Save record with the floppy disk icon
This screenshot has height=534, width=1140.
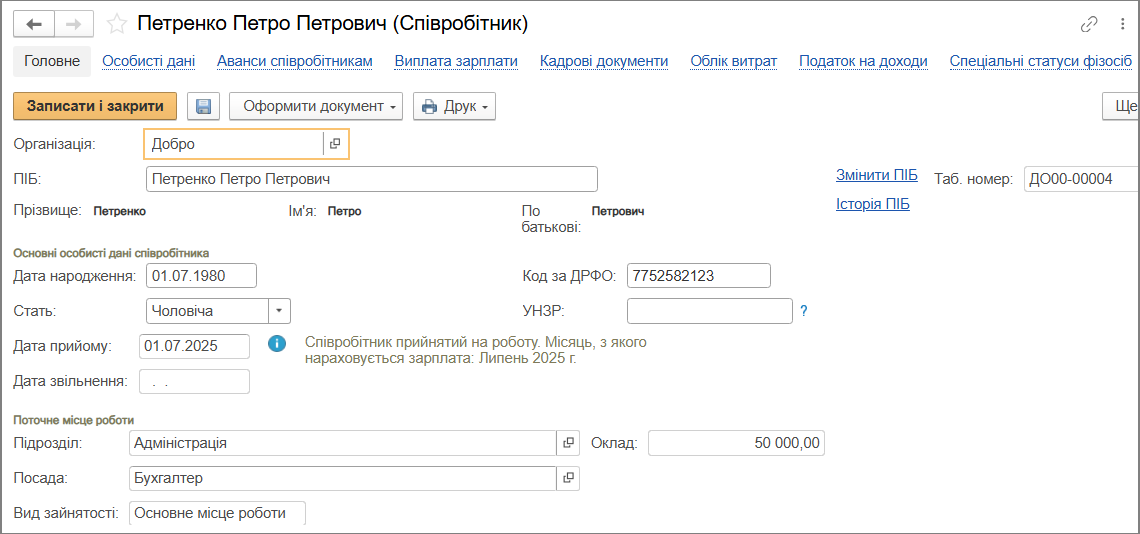pyautogui.click(x=204, y=106)
